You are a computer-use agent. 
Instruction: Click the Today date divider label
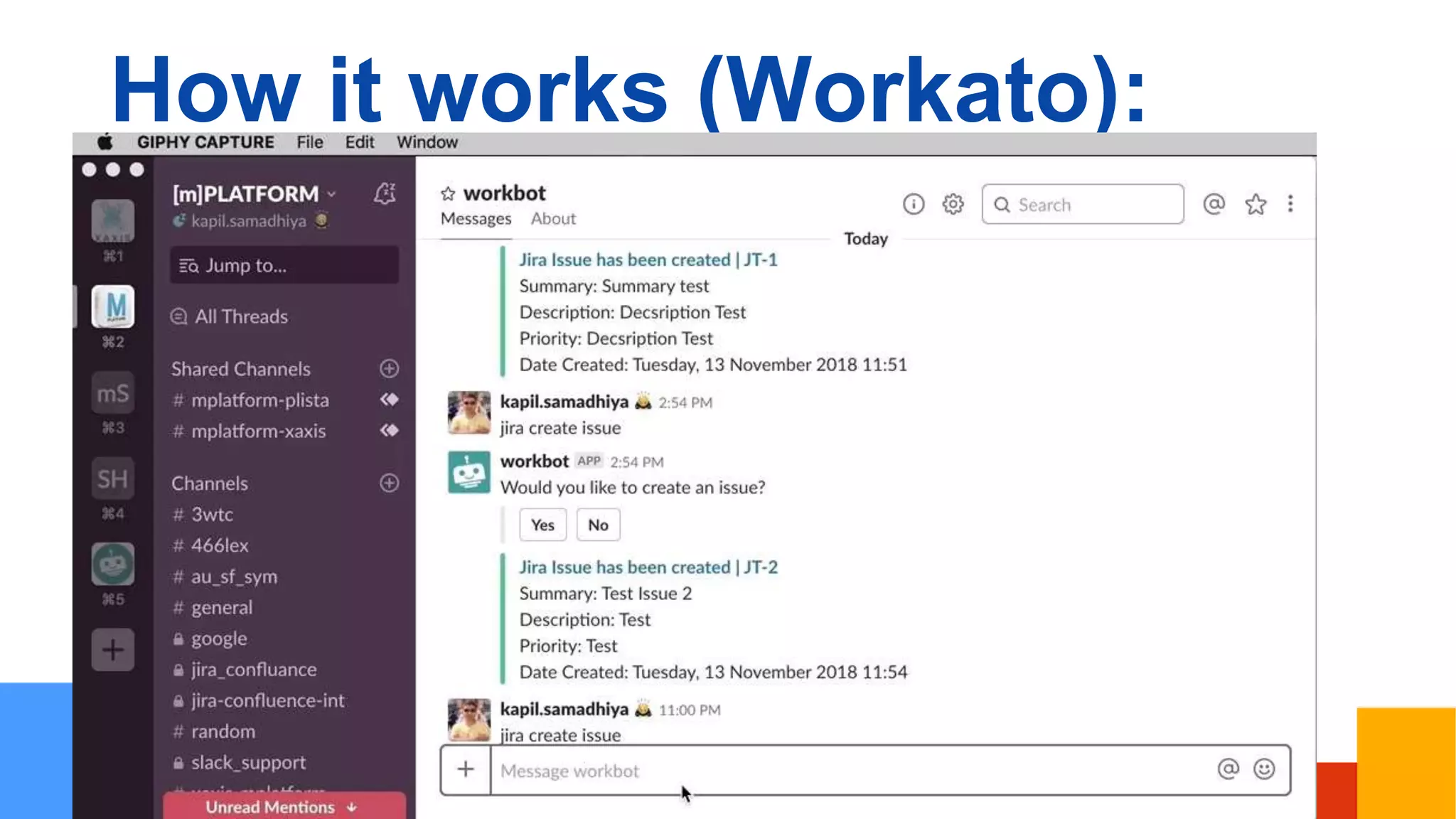pyautogui.click(x=866, y=239)
